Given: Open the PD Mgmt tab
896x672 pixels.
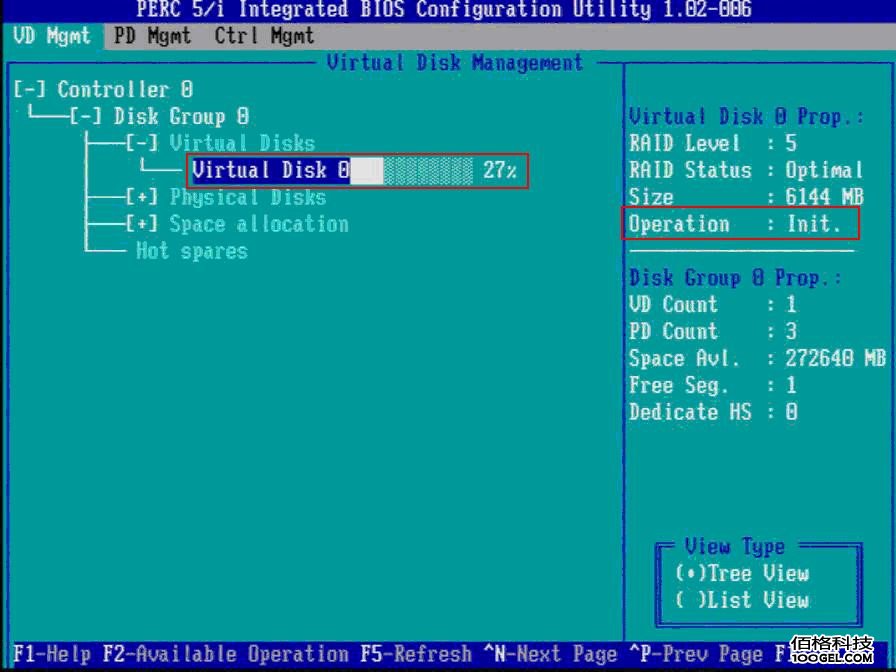Looking at the screenshot, I should click(151, 36).
